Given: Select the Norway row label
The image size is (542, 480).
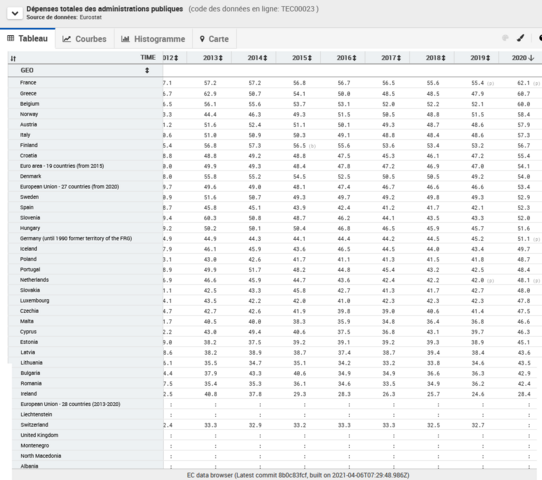Looking at the screenshot, I should coord(29,114).
